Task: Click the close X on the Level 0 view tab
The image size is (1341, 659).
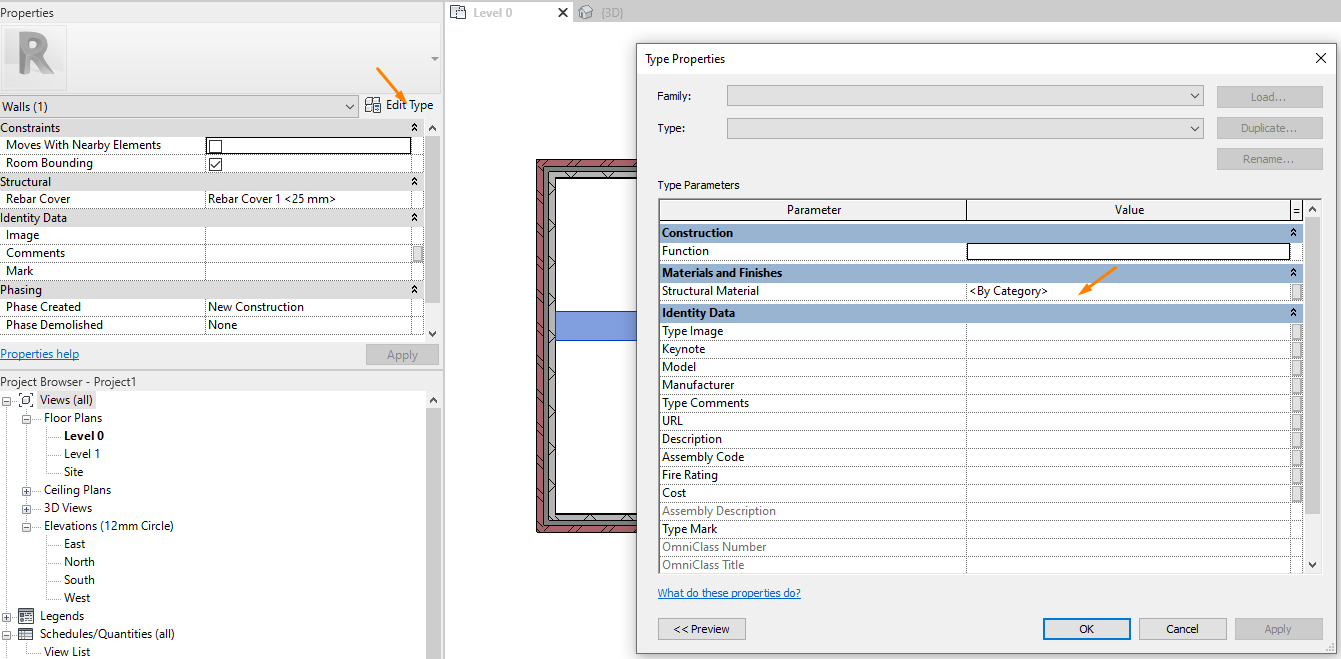Action: [562, 14]
